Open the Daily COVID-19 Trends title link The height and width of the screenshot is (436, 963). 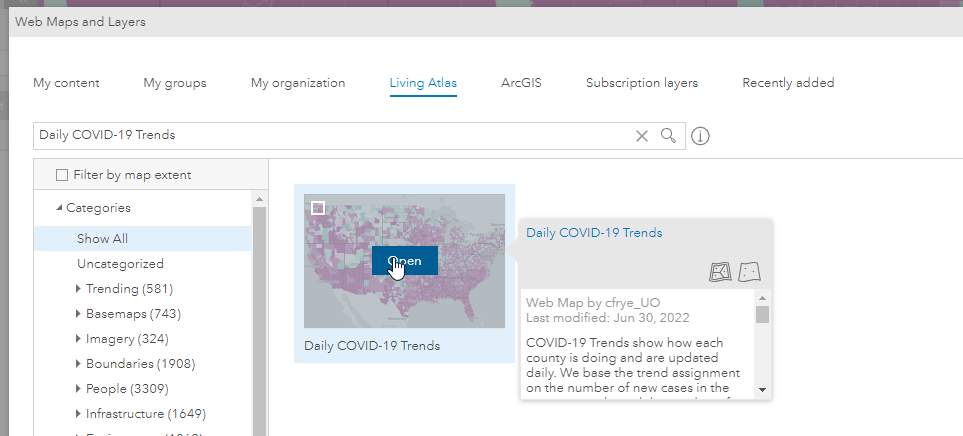tap(594, 233)
